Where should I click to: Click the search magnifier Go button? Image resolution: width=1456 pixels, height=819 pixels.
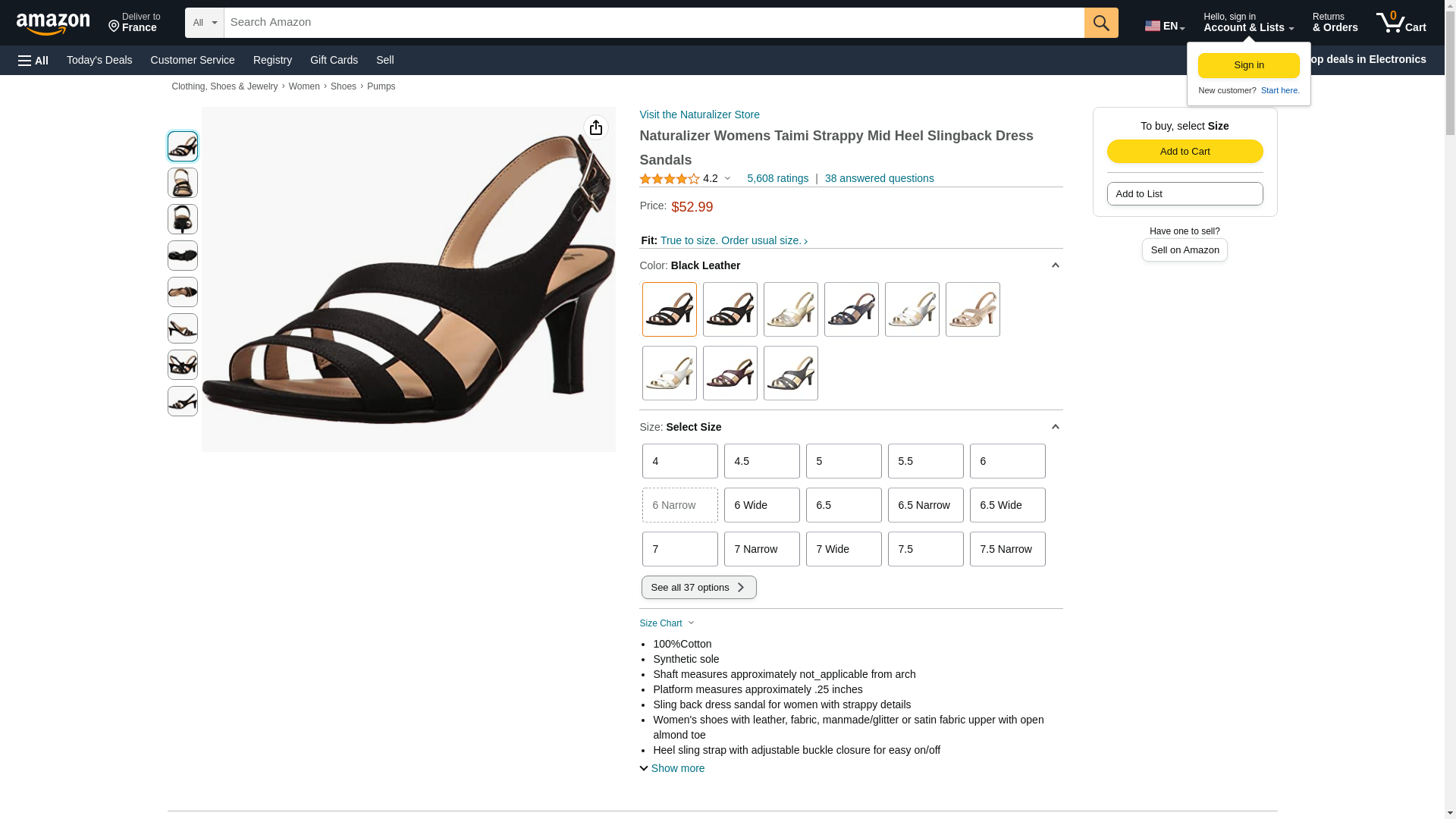(x=1101, y=23)
